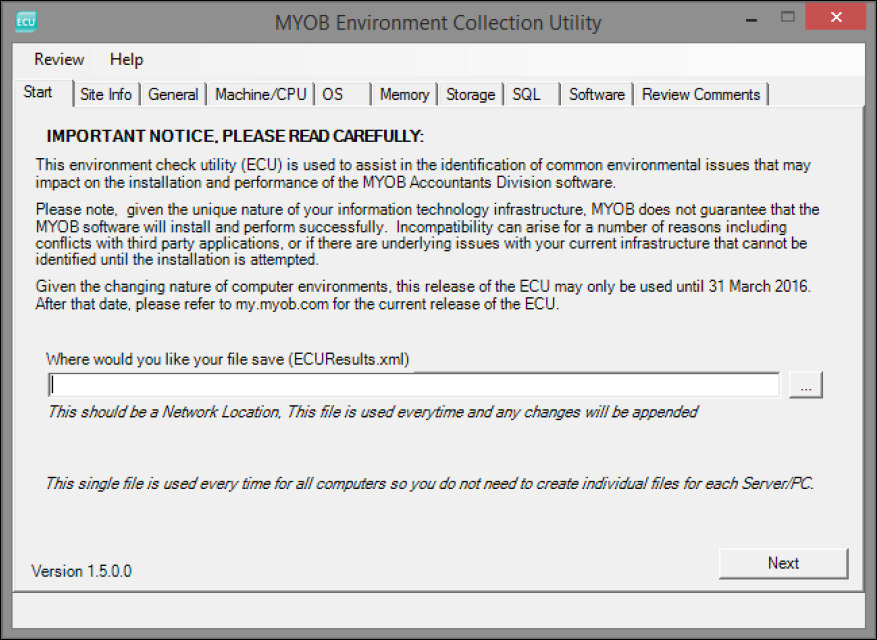
Task: Maximize the MYOB utility window
Action: [788, 18]
